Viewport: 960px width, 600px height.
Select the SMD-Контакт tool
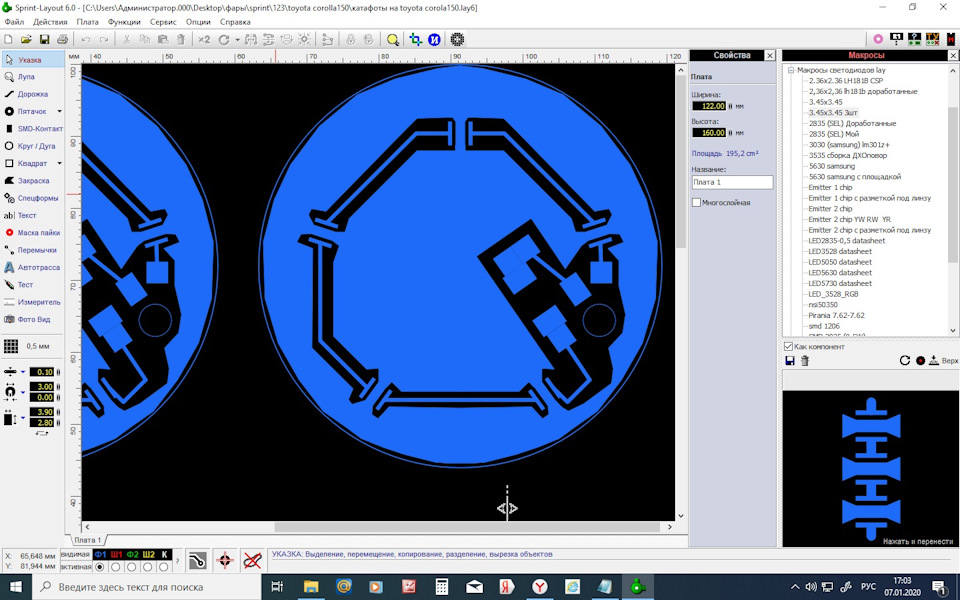point(32,129)
